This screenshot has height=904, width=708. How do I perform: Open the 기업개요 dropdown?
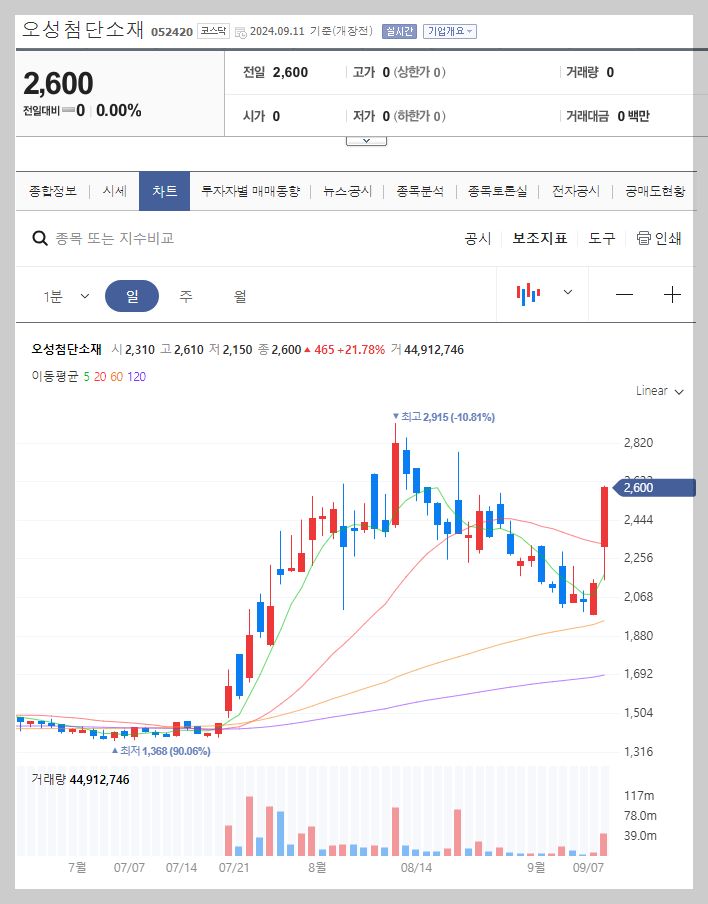449,30
